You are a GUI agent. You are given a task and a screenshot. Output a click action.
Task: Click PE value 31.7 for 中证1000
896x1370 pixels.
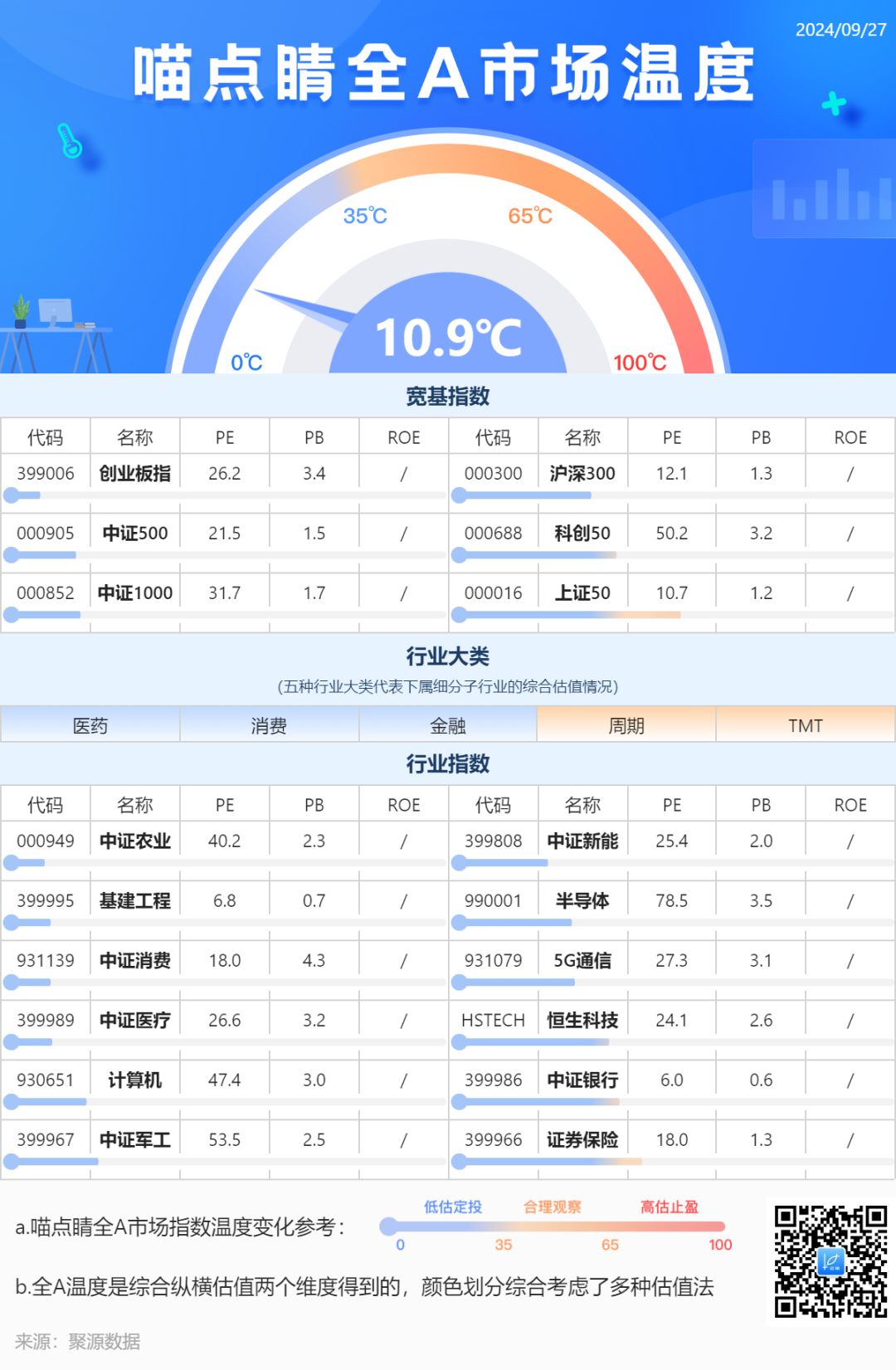[x=225, y=592]
